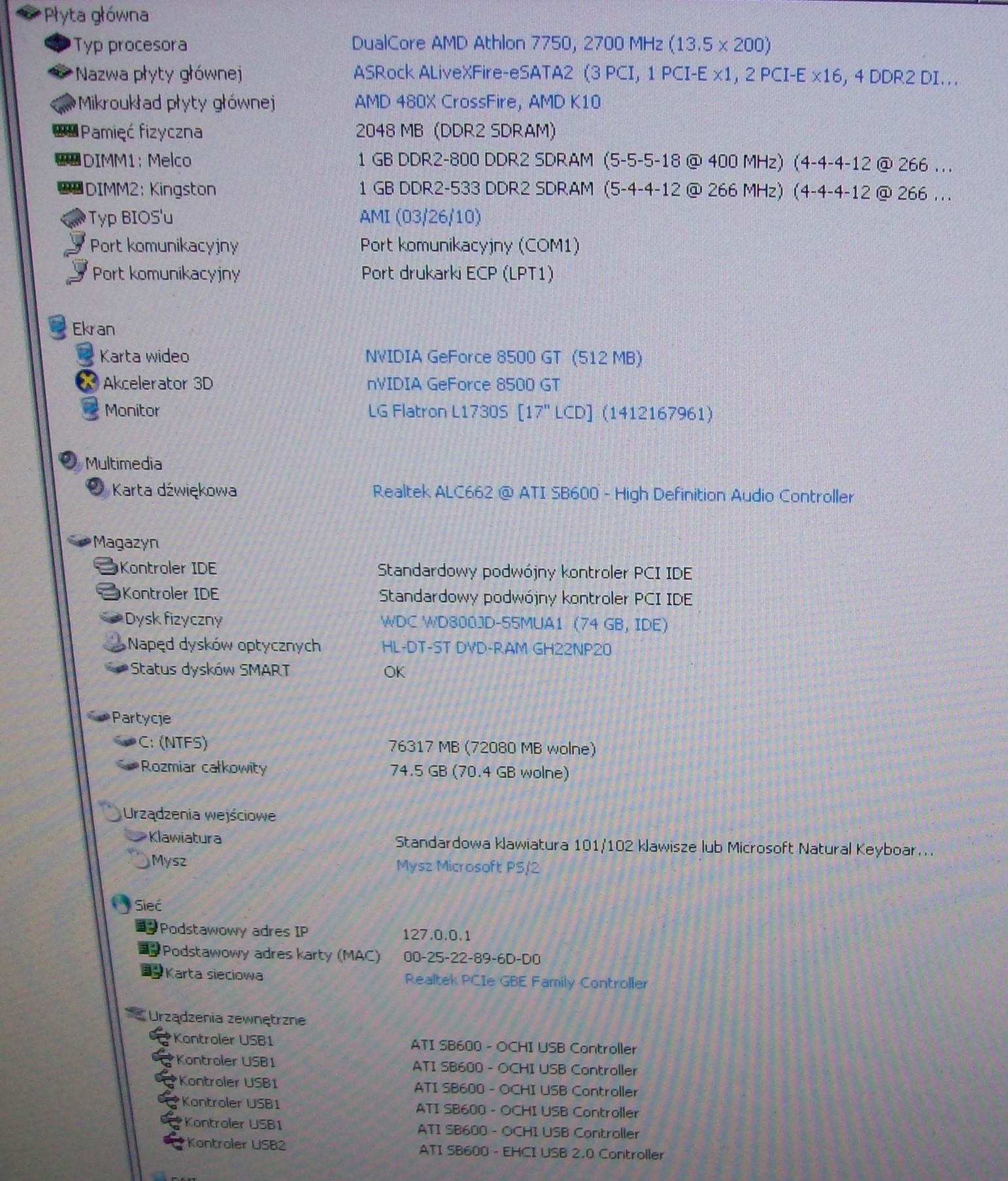This screenshot has height=1181, width=1008.
Task: Click the AMI (03/26/10) BIOS link
Action: 420,216
